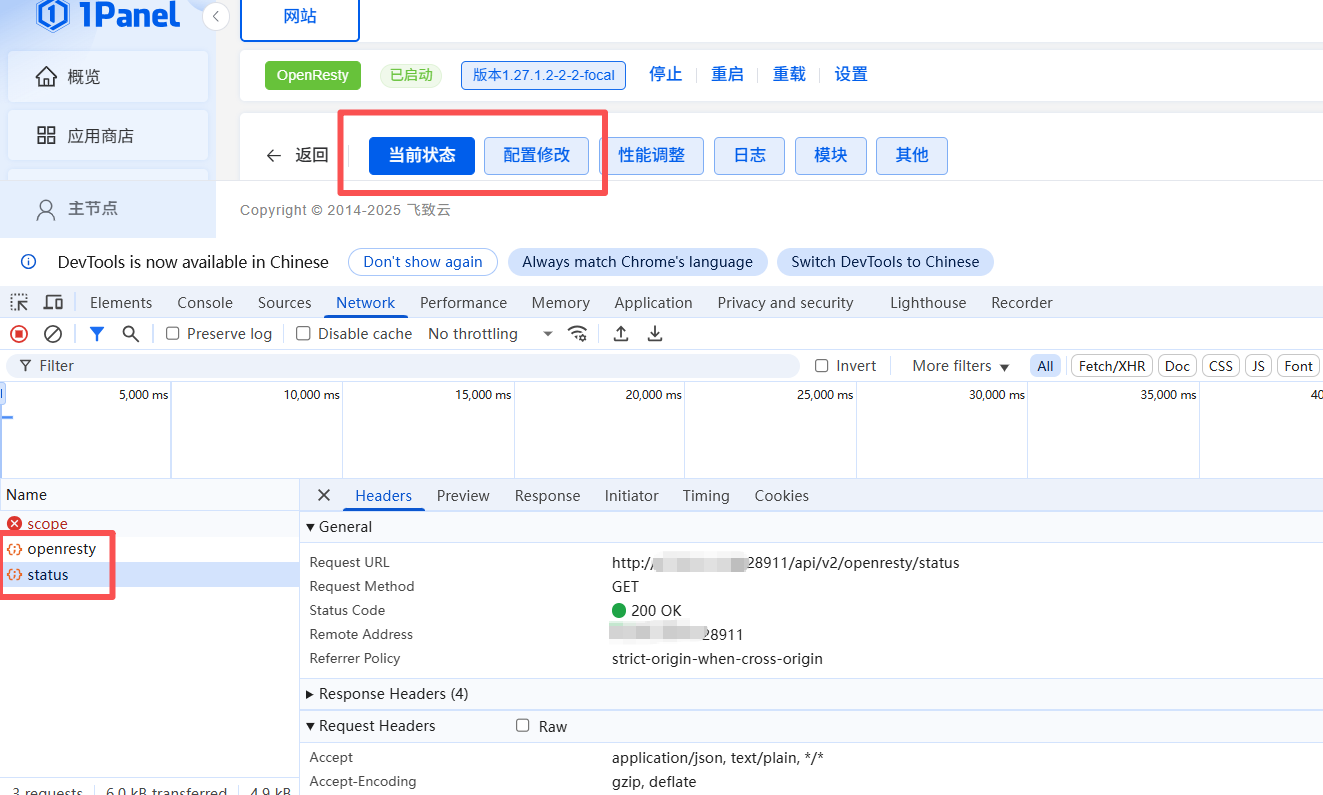Filter requests by CSS
The height and width of the screenshot is (795, 1323).
[1221, 366]
